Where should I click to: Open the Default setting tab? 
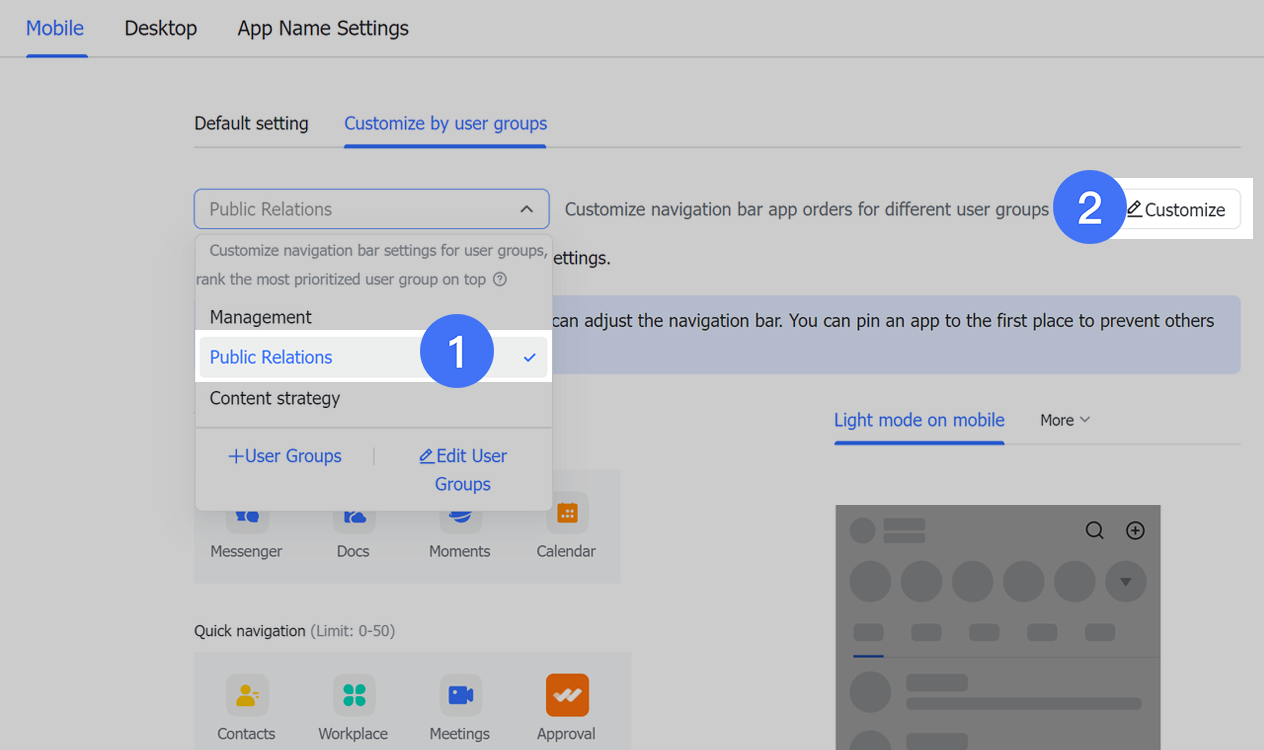pyautogui.click(x=251, y=123)
